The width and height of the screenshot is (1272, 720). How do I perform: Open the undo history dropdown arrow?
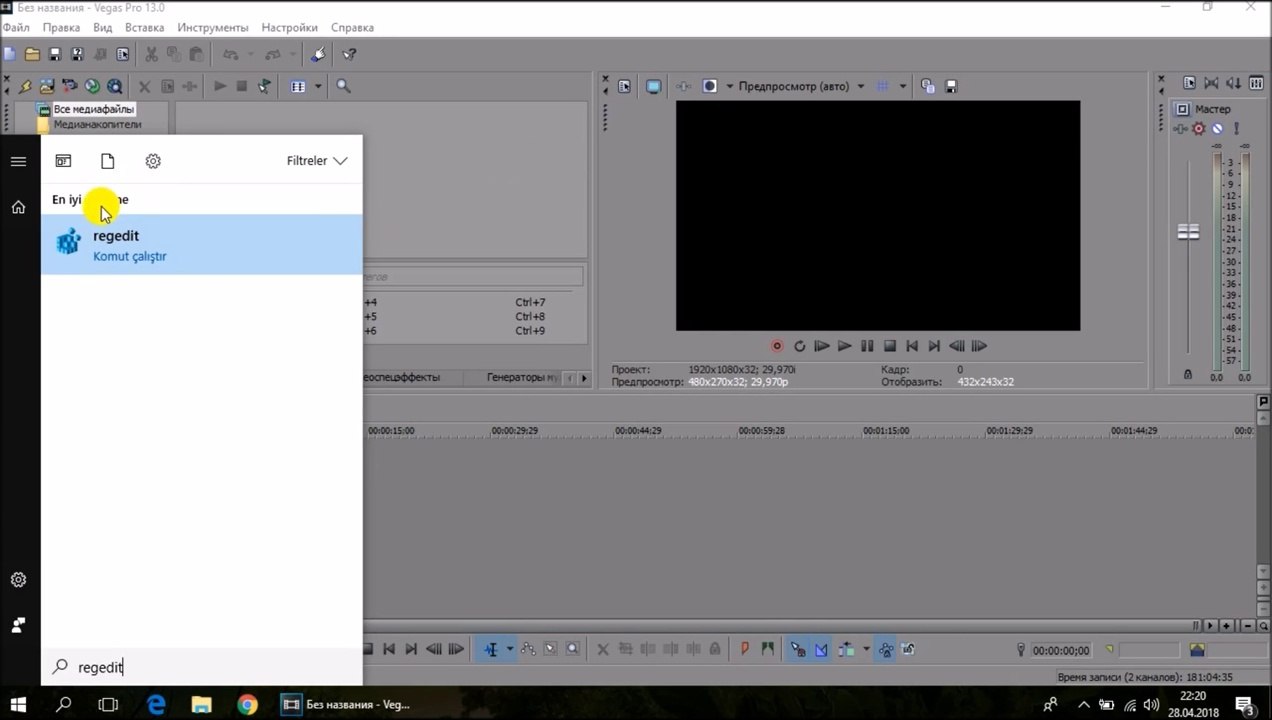[x=250, y=54]
